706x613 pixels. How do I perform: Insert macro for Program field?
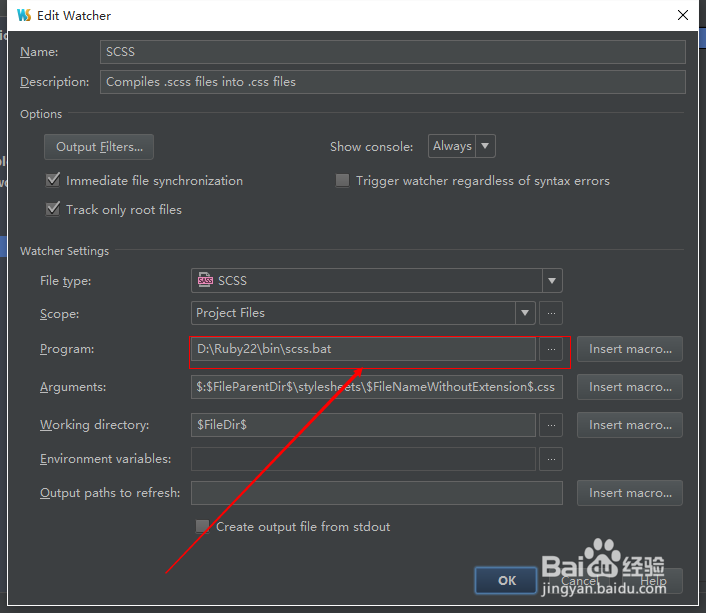point(630,349)
